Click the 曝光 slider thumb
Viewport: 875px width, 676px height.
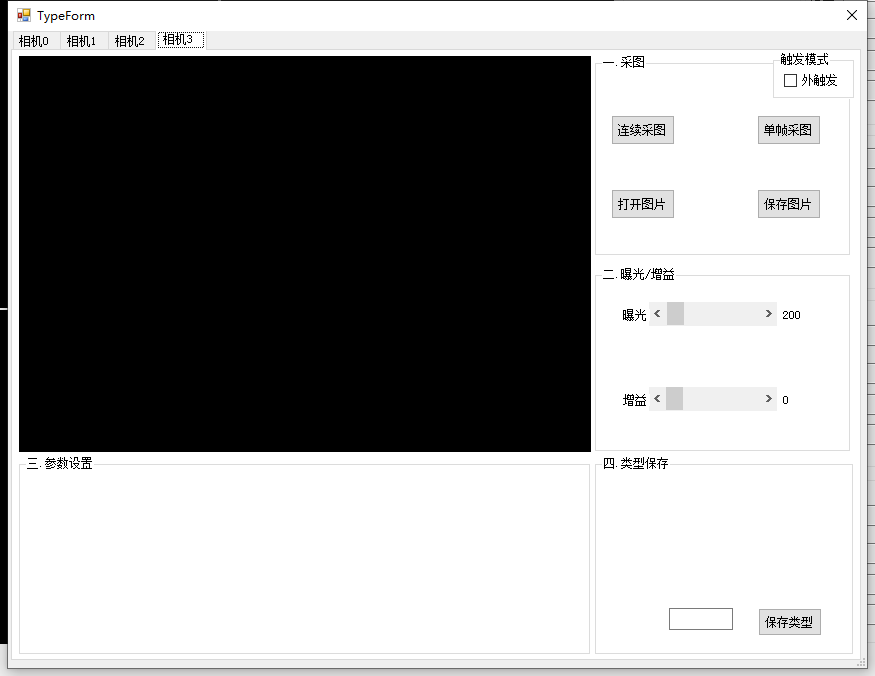click(x=675, y=314)
